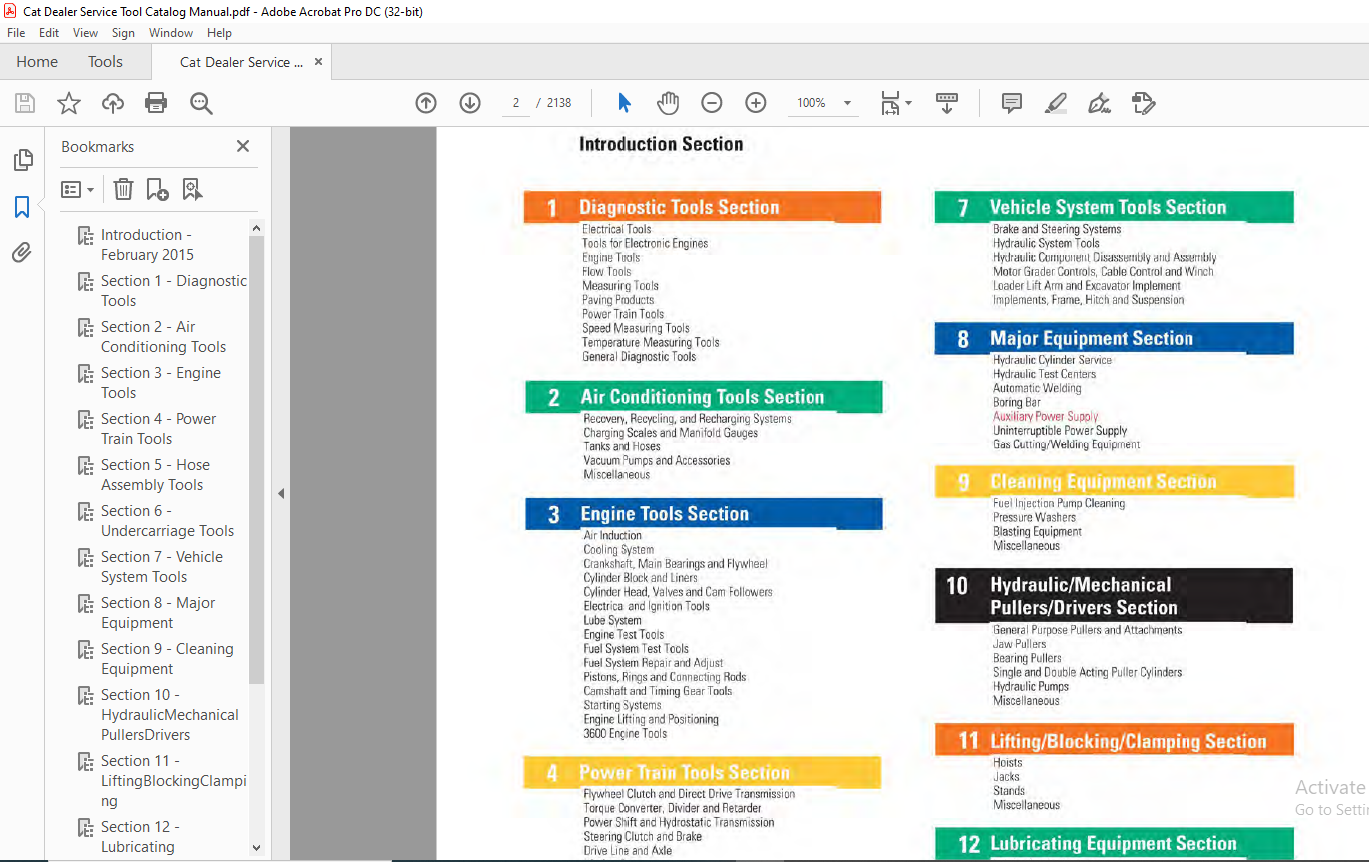Choose the Selection arrow tool
The width and height of the screenshot is (1369, 862).
625,103
